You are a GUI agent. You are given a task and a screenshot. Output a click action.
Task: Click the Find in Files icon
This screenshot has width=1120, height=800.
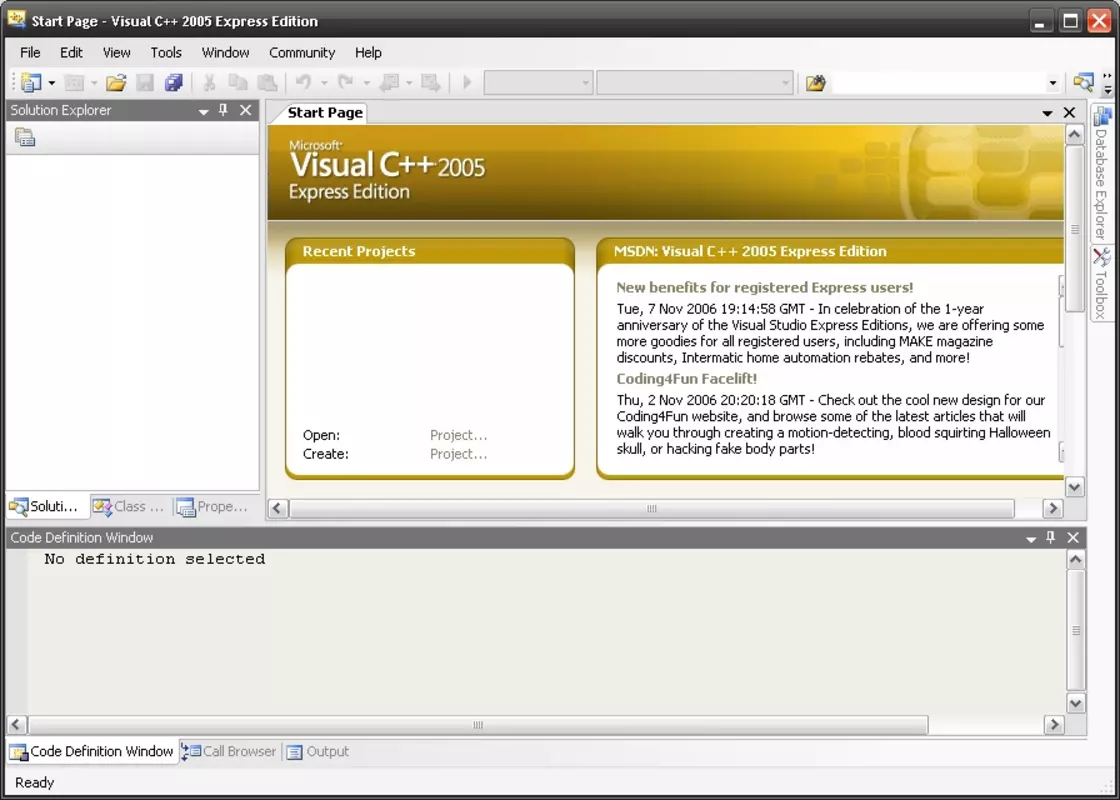tap(816, 83)
